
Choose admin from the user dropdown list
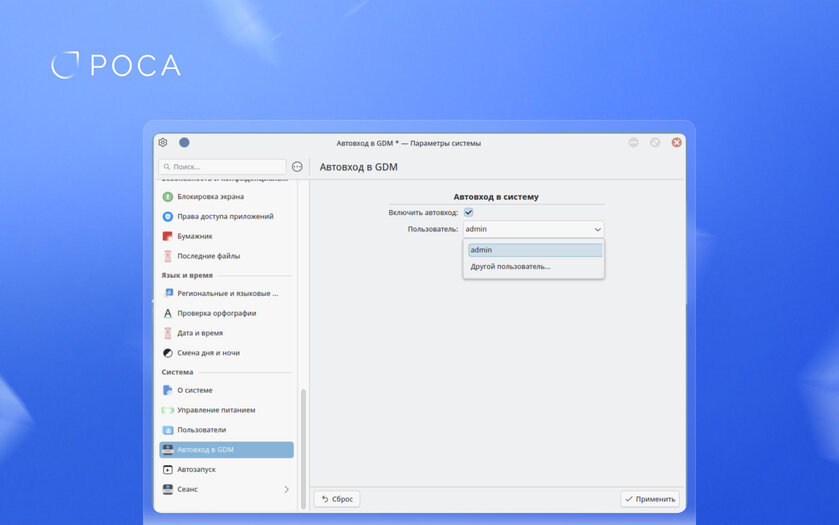(534, 250)
